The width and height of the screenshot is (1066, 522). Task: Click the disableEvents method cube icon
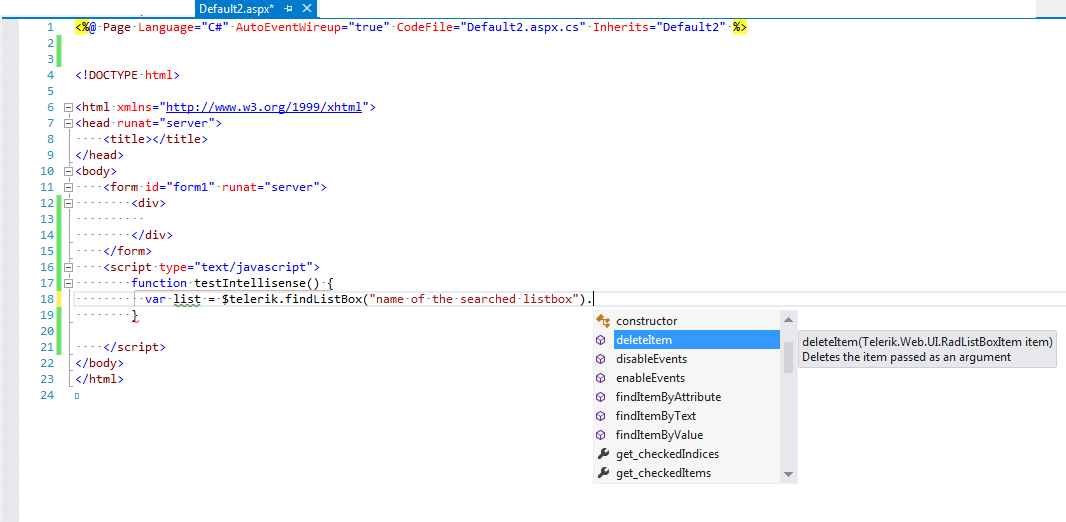click(x=601, y=359)
